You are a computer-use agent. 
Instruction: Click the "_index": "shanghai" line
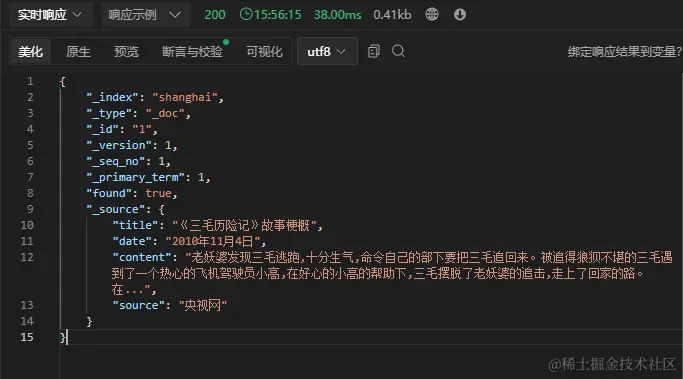(x=155, y=97)
